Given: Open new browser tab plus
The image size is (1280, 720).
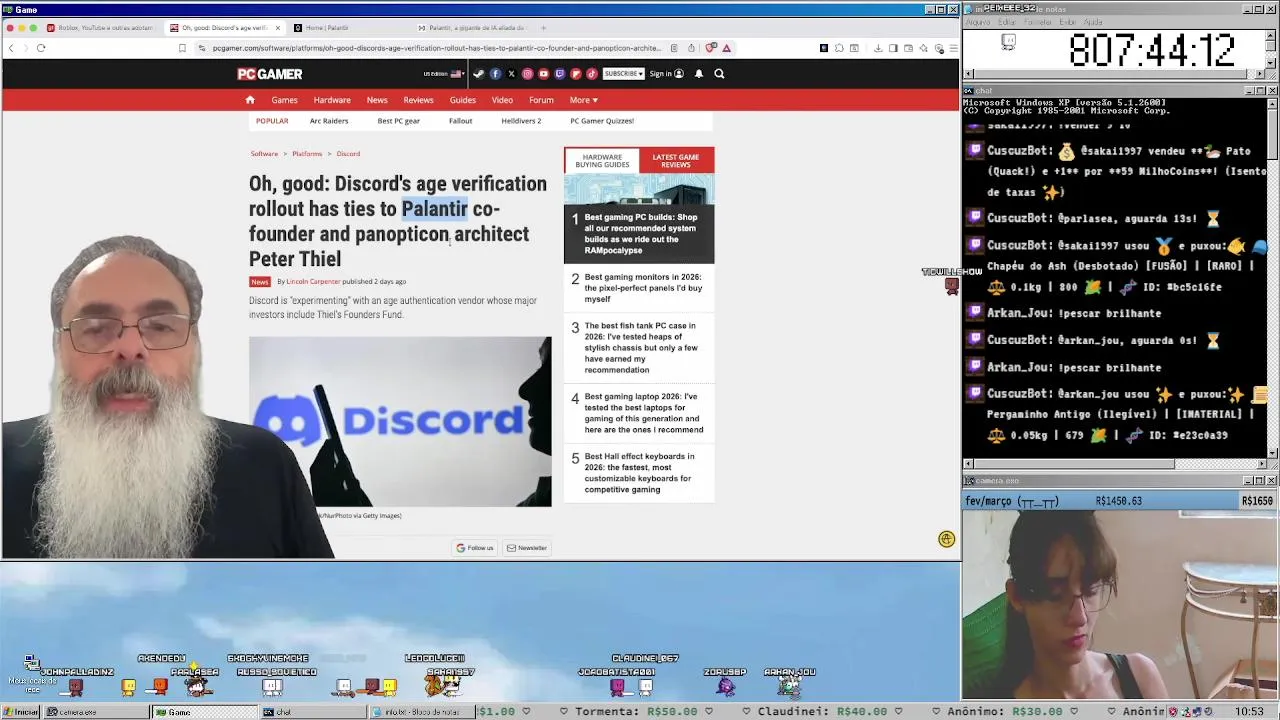Looking at the screenshot, I should click(x=543, y=28).
